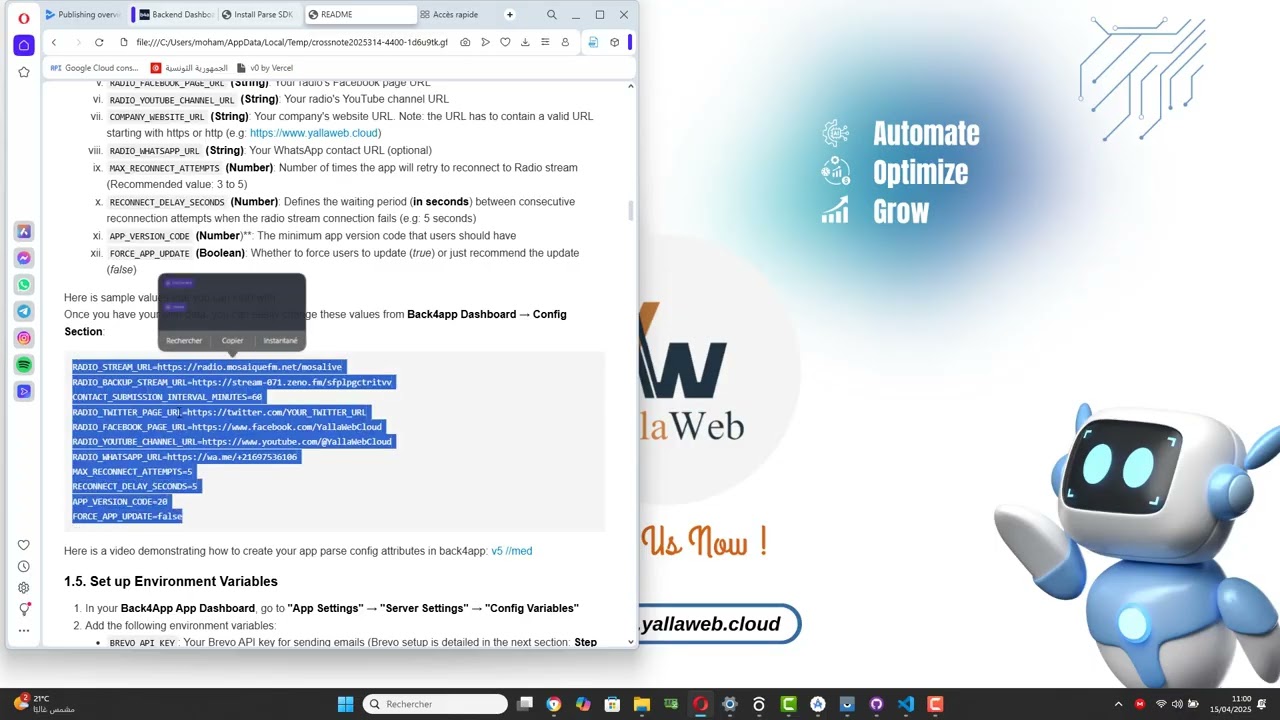This screenshot has width=1280, height=720.
Task: Open Telegram in Opera sidebar
Action: [24, 311]
